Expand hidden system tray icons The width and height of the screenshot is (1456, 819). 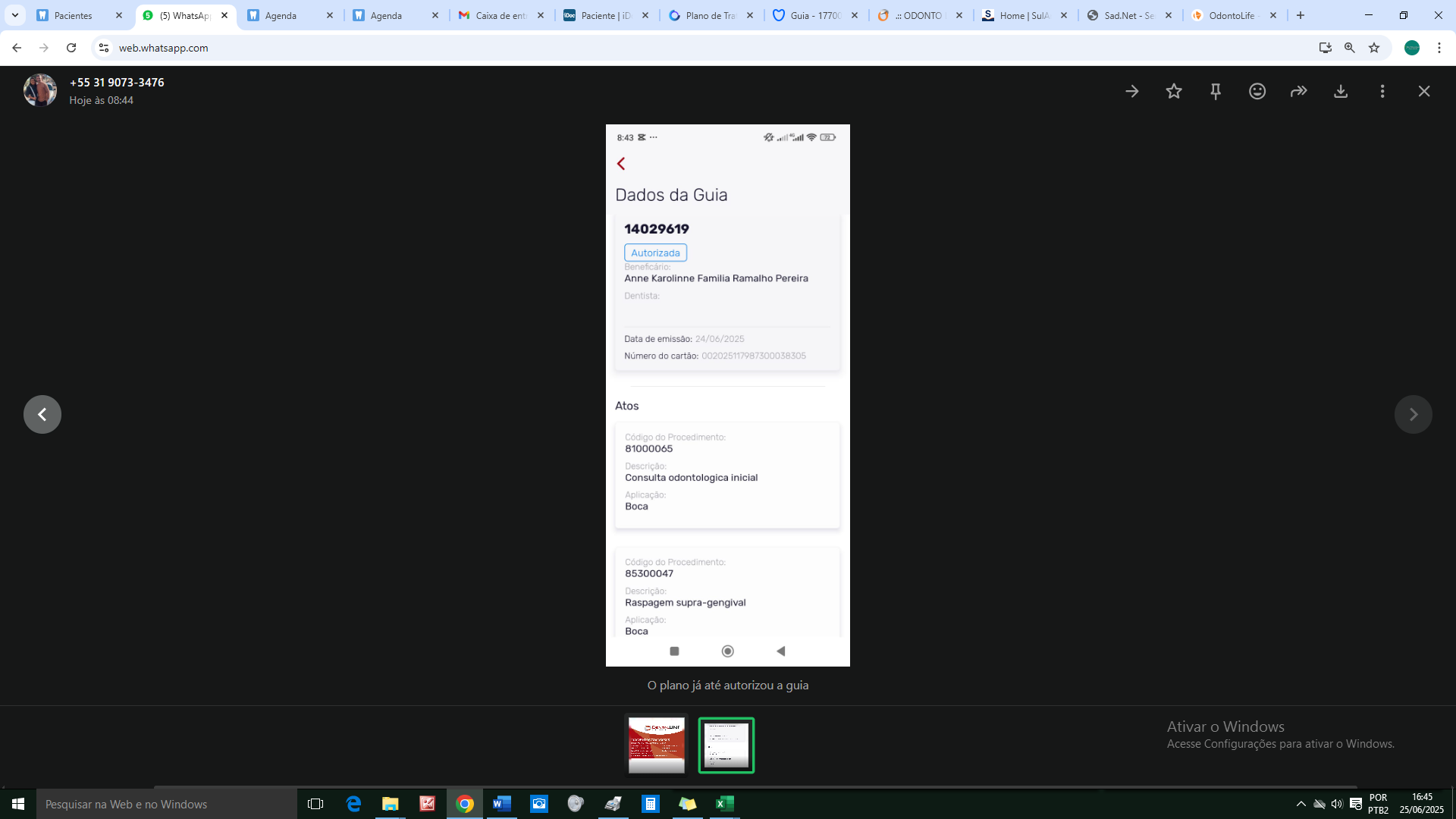click(1301, 804)
